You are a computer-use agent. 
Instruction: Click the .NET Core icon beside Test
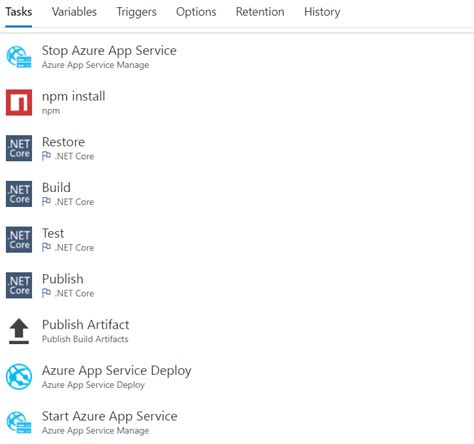[19, 239]
